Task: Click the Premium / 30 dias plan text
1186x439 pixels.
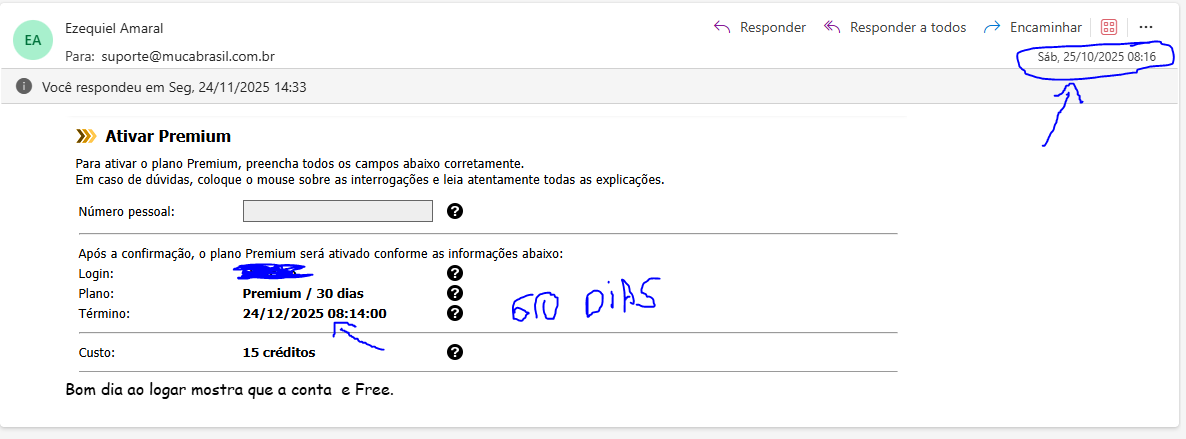Action: [x=303, y=293]
